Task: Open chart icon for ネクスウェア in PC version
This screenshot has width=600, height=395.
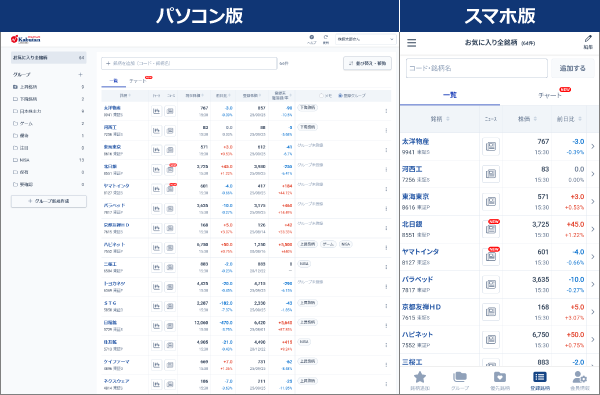Action: click(x=157, y=384)
